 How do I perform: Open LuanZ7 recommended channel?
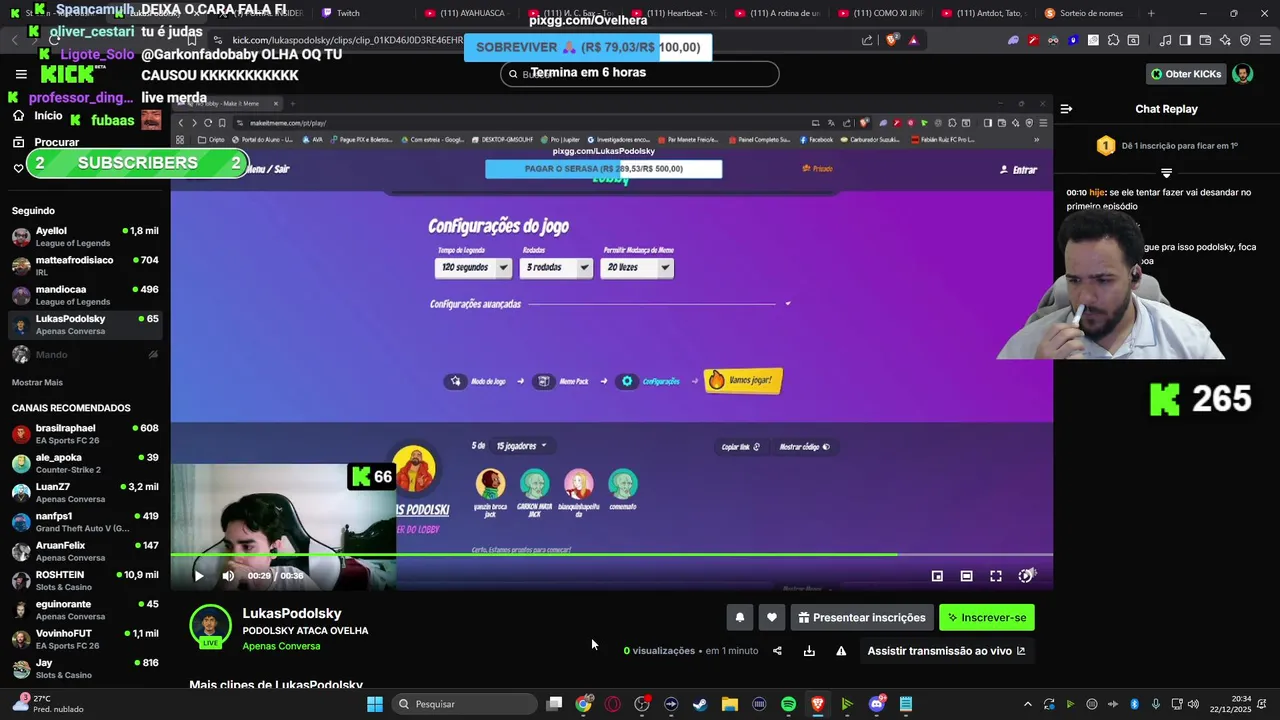(85, 492)
